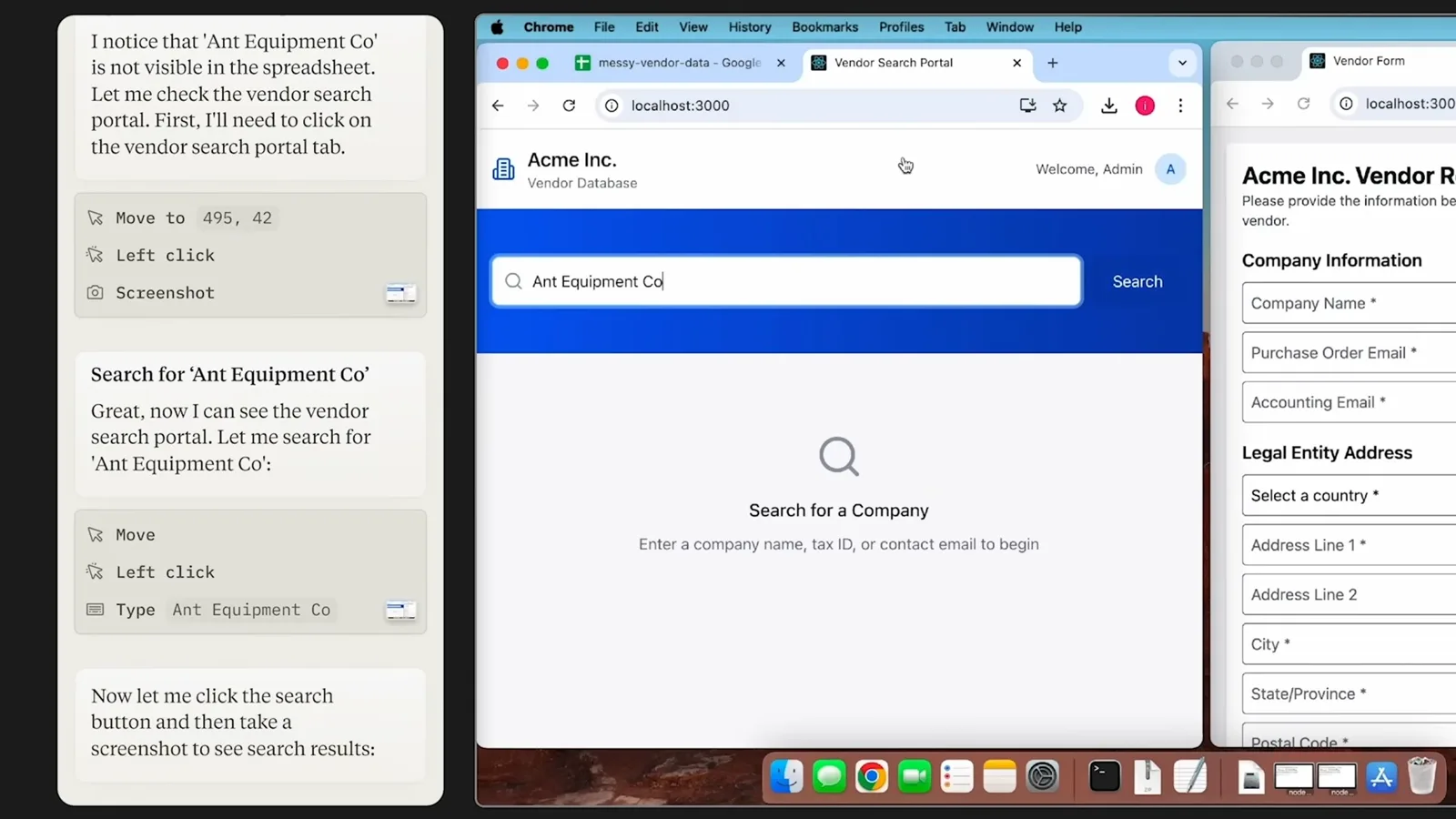This screenshot has height=819, width=1456.
Task: Click the Purchase Order Email field
Action: click(1349, 353)
